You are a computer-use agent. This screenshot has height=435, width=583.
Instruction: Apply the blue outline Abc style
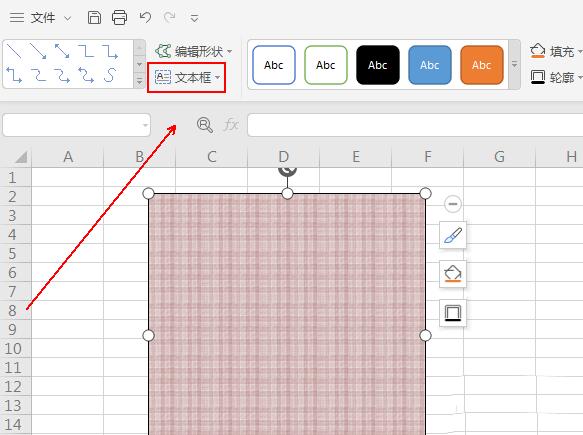pyautogui.click(x=274, y=65)
